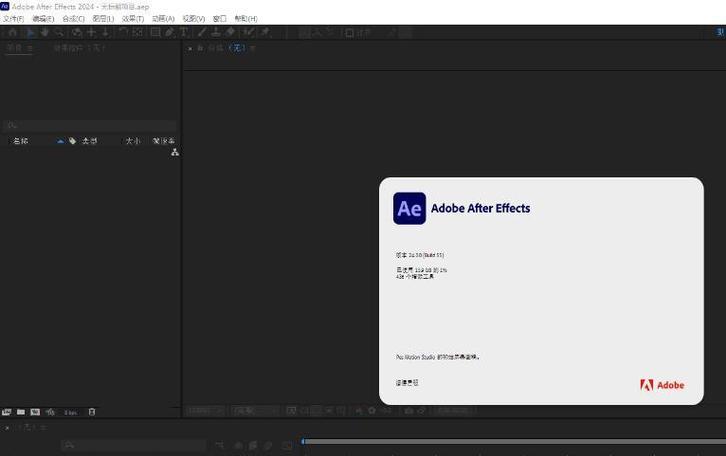Open the magnification ratio dropdown in viewer
726x456 pixels.
[205, 411]
